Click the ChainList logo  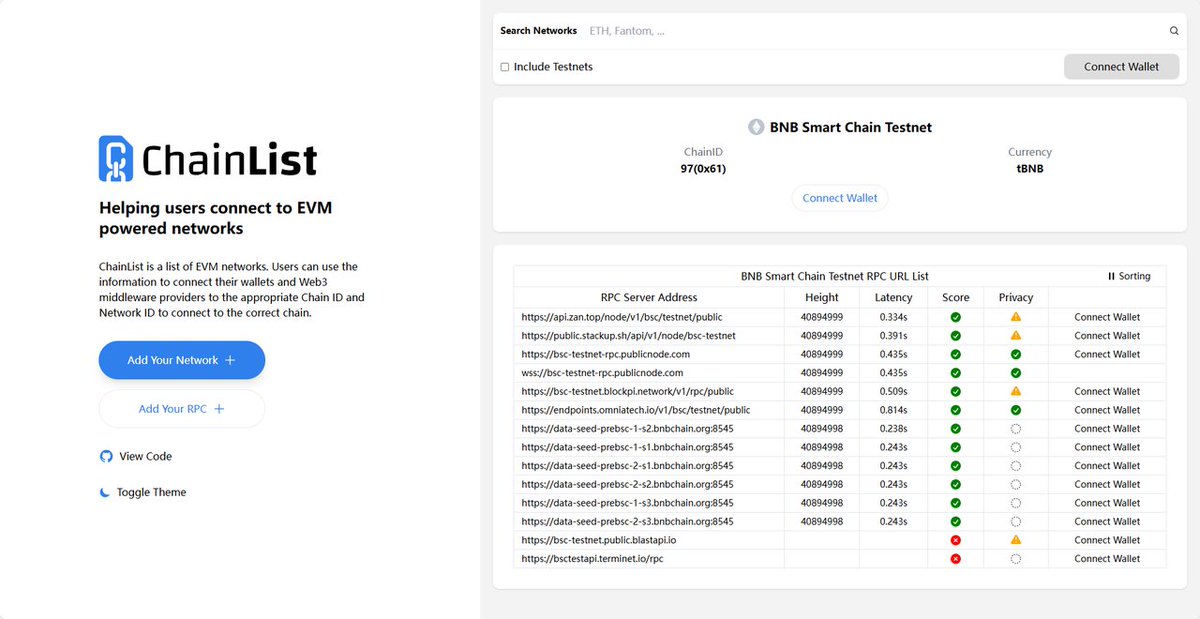(x=208, y=159)
